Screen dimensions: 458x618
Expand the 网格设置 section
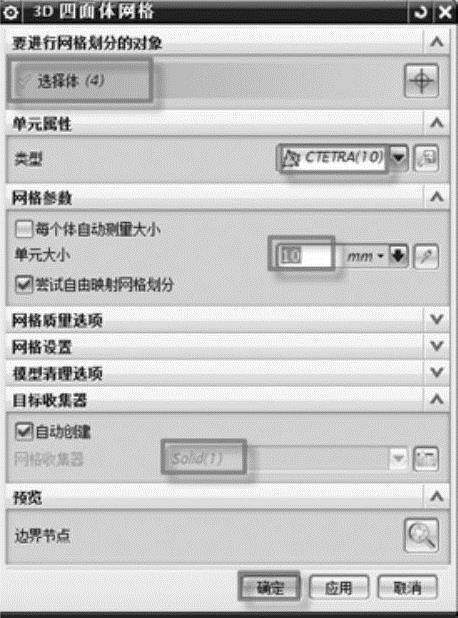tap(437, 346)
